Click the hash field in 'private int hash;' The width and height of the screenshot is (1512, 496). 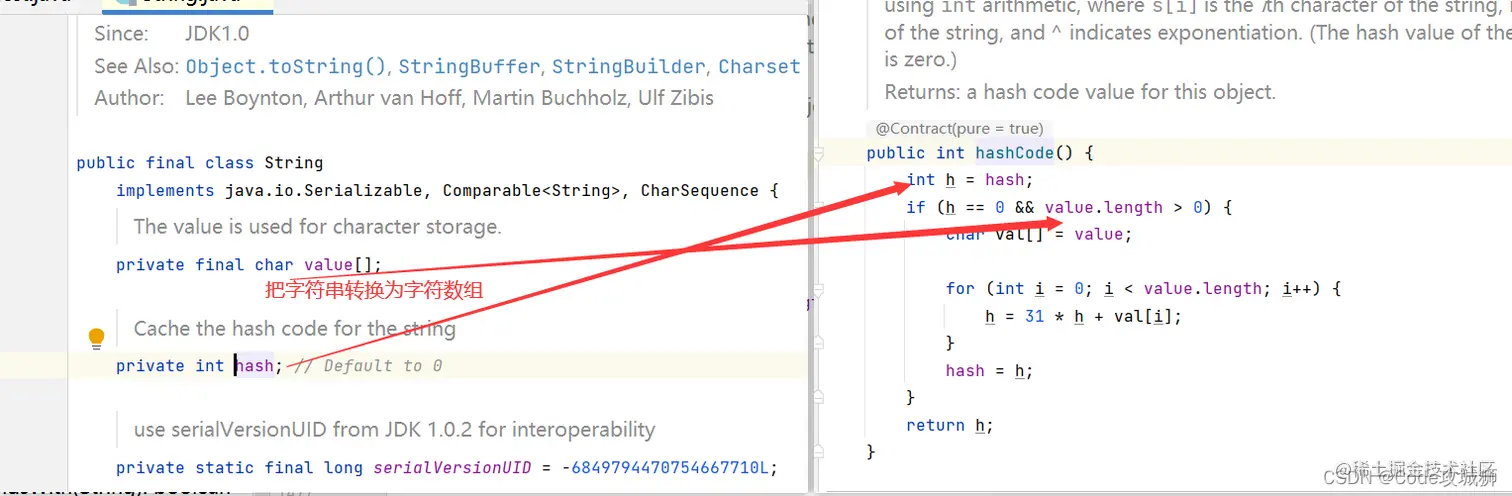[253, 366]
